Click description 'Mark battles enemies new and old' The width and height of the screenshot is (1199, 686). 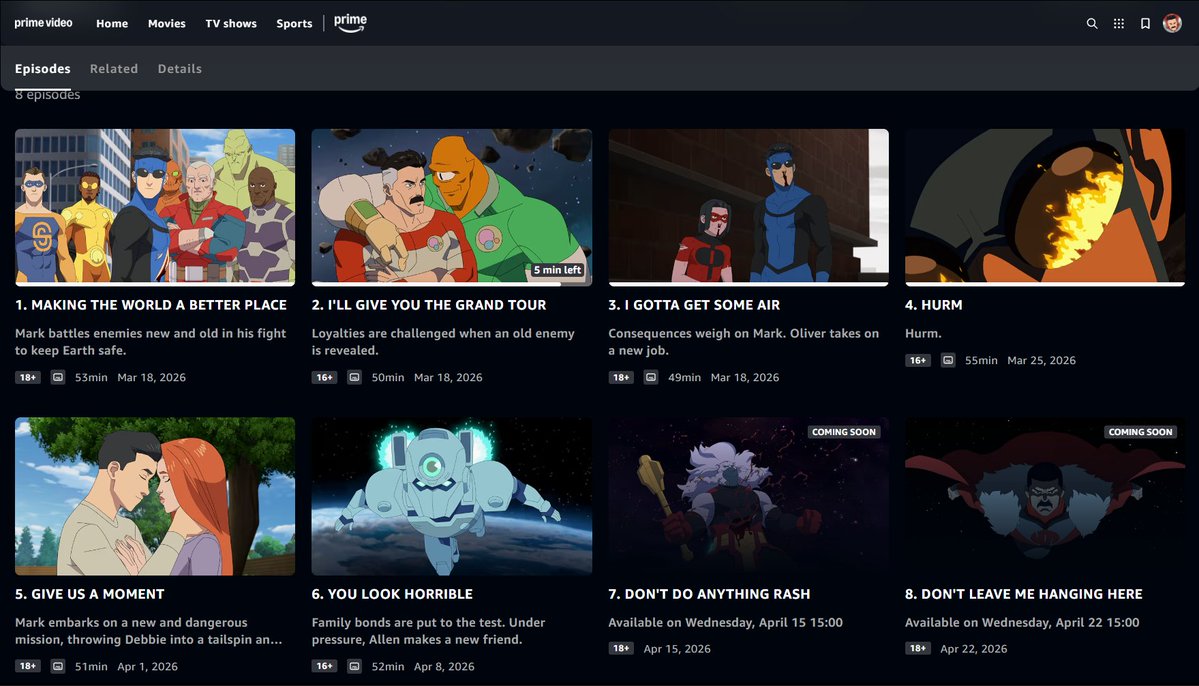click(x=151, y=342)
